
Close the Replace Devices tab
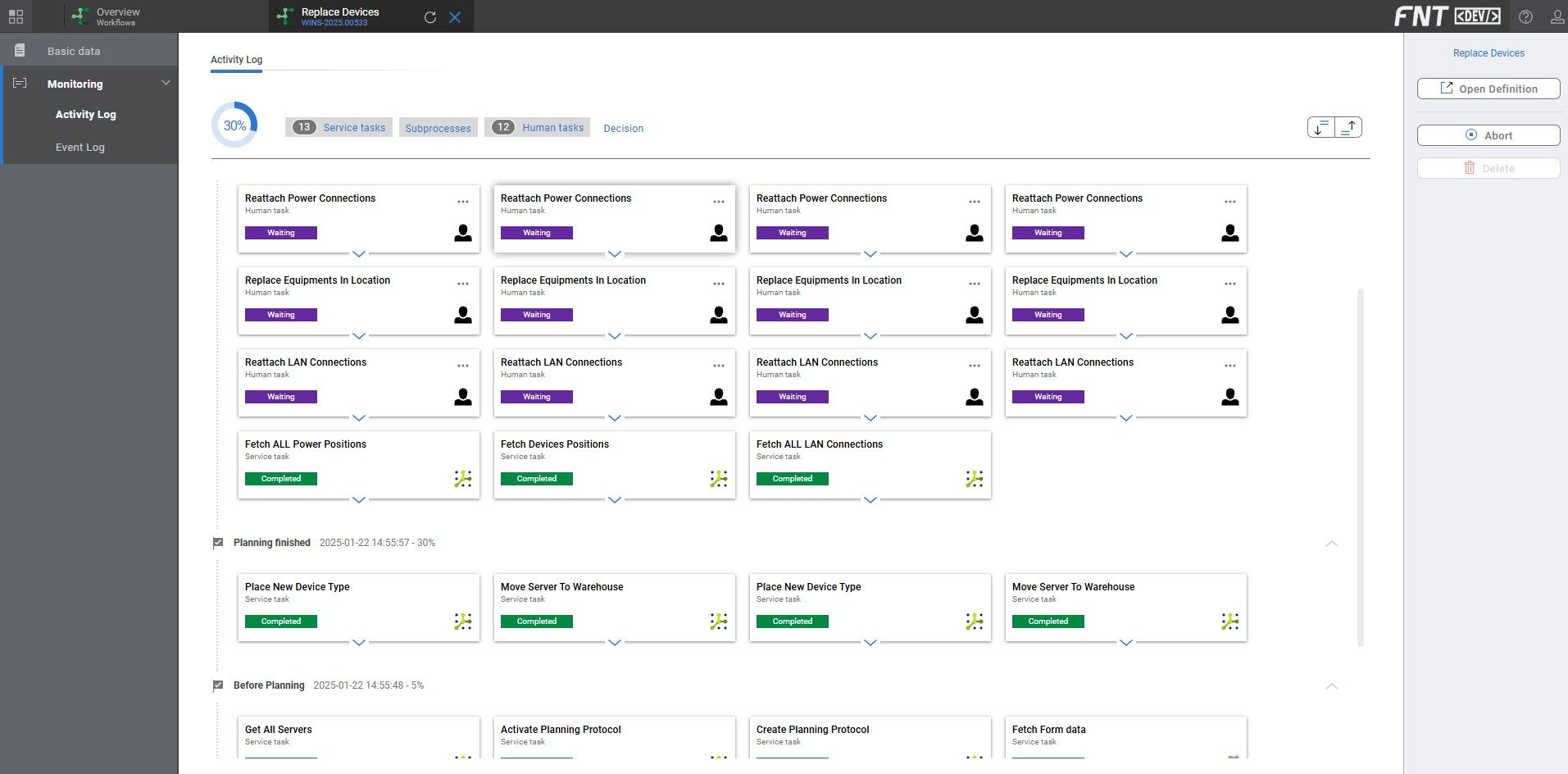pos(455,17)
